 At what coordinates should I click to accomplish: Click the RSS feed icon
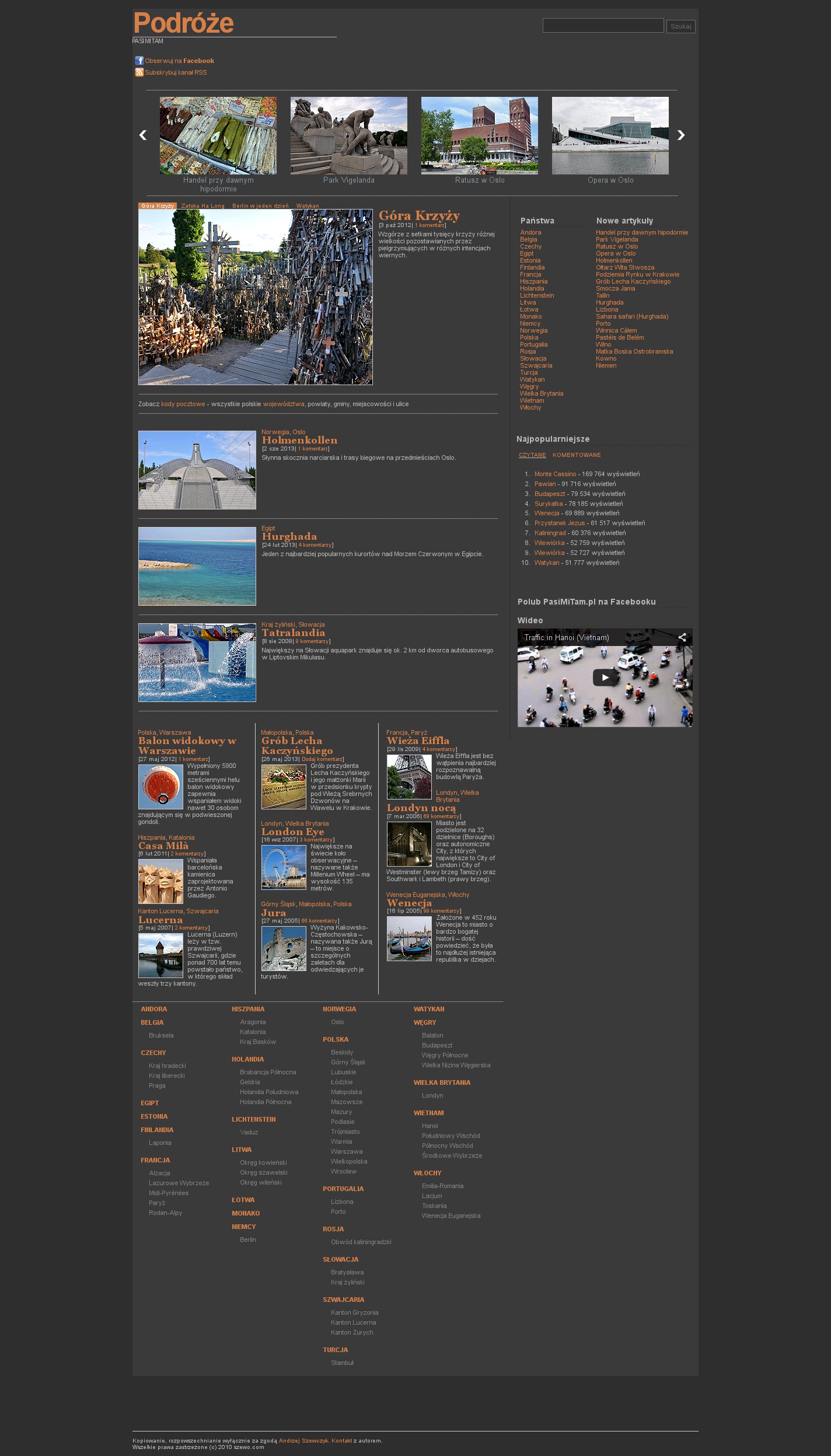tap(139, 72)
